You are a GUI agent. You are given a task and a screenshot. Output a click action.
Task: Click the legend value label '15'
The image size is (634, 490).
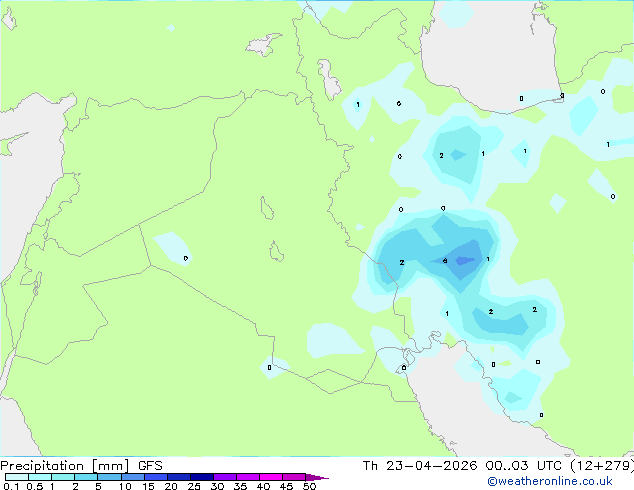[148, 486]
